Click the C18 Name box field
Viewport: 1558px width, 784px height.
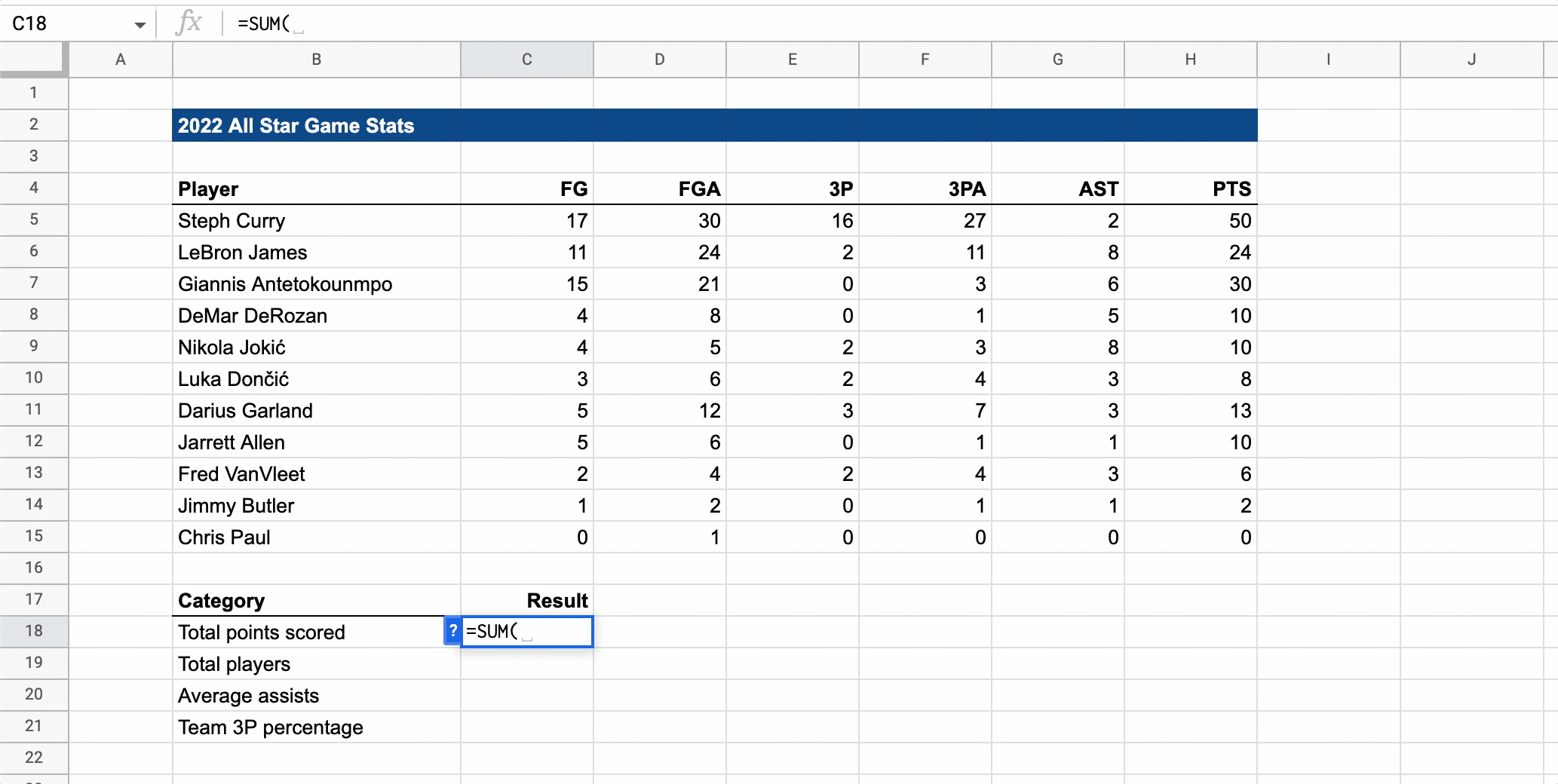[68, 24]
